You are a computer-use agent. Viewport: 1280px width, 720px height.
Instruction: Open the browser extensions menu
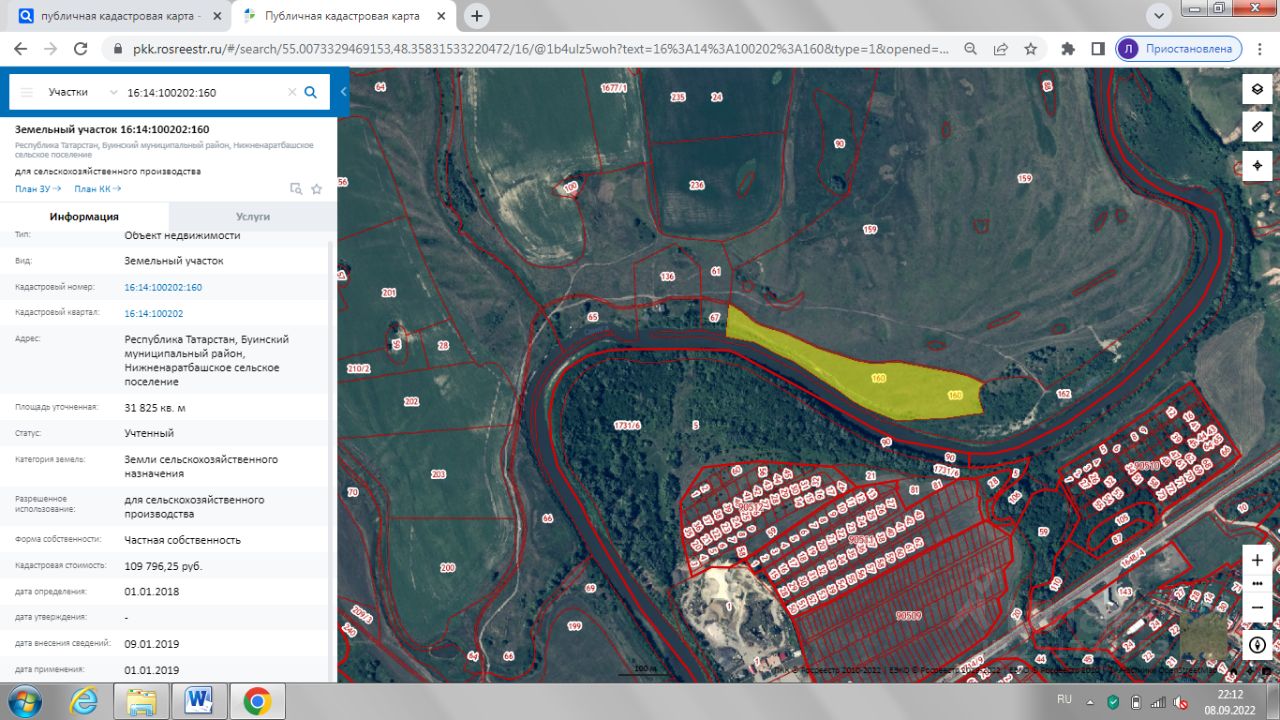pyautogui.click(x=1068, y=48)
